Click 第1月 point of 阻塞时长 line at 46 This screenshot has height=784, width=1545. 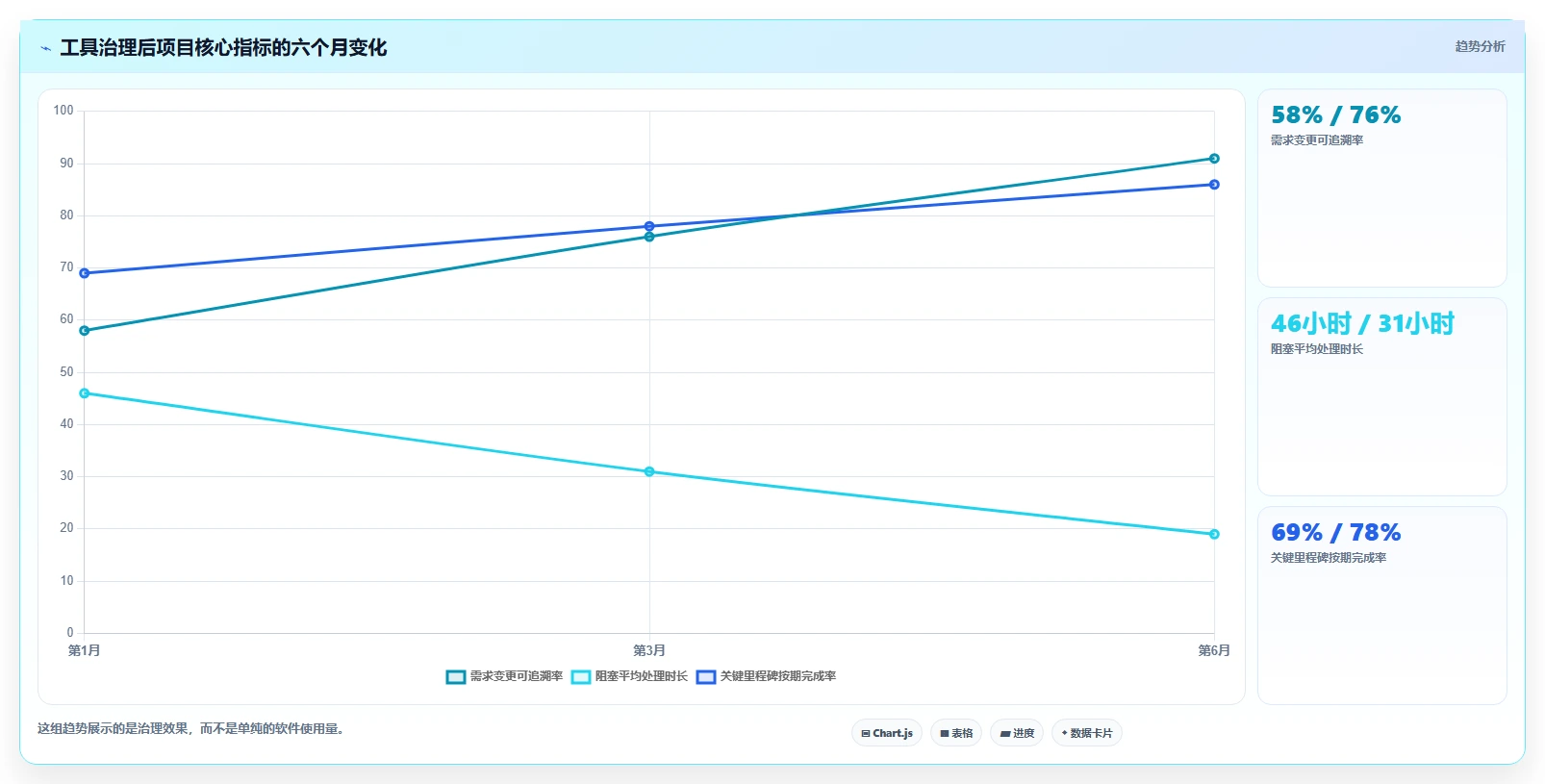(x=85, y=393)
